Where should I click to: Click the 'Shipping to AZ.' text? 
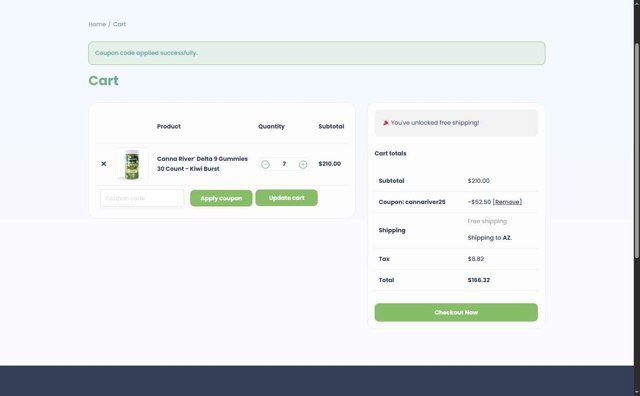[x=489, y=238]
